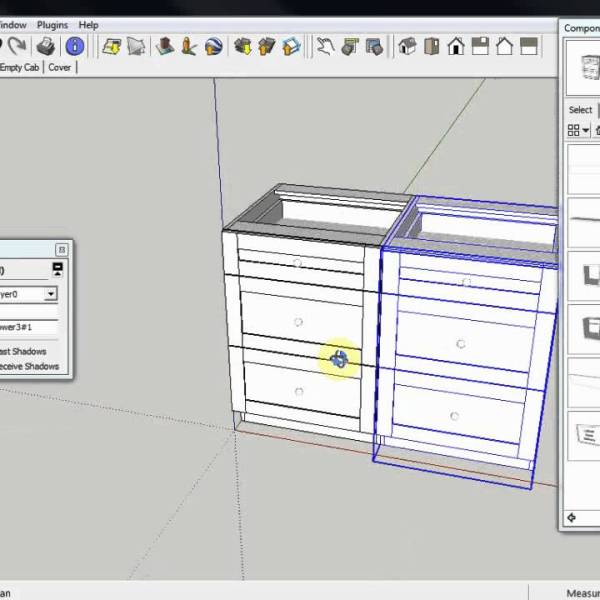The height and width of the screenshot is (600, 600).
Task: Click the Get Models toolbar icon
Action: click(242, 46)
